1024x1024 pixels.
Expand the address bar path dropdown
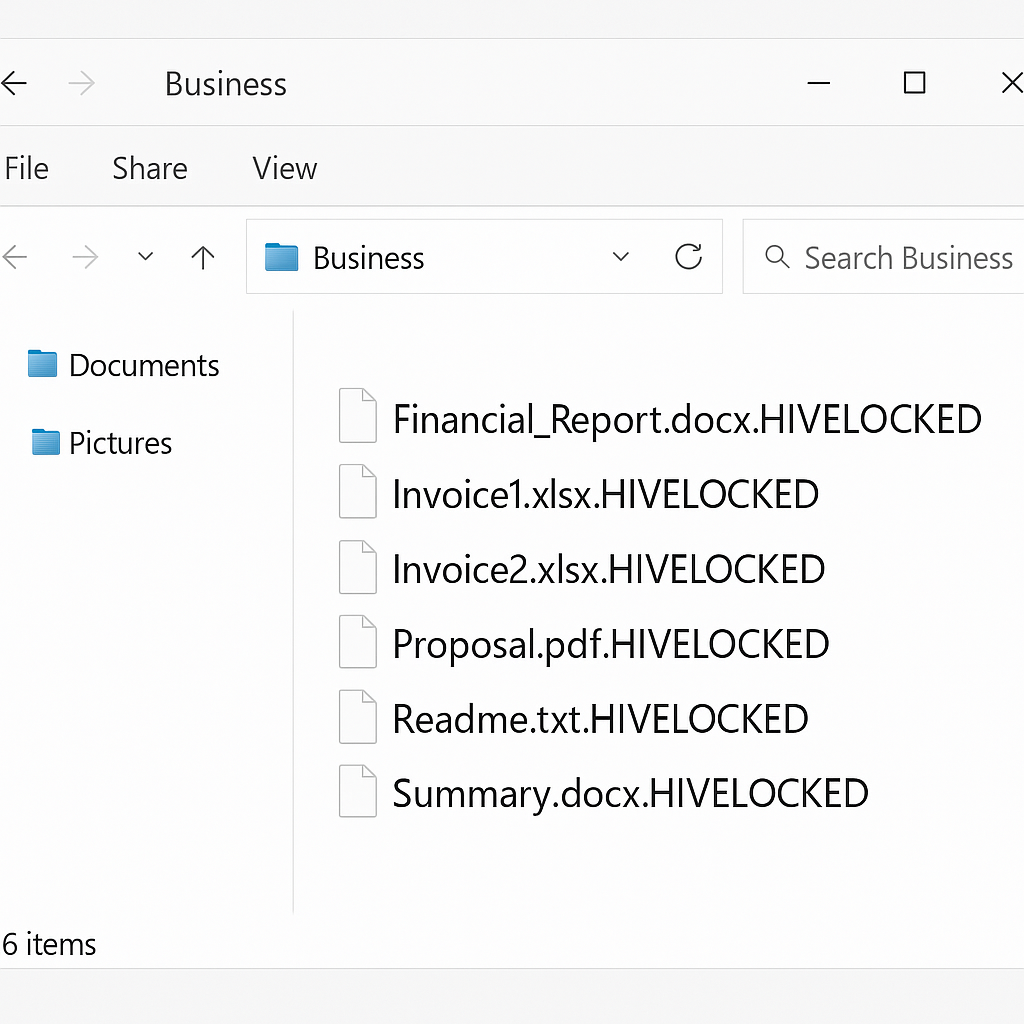[620, 258]
